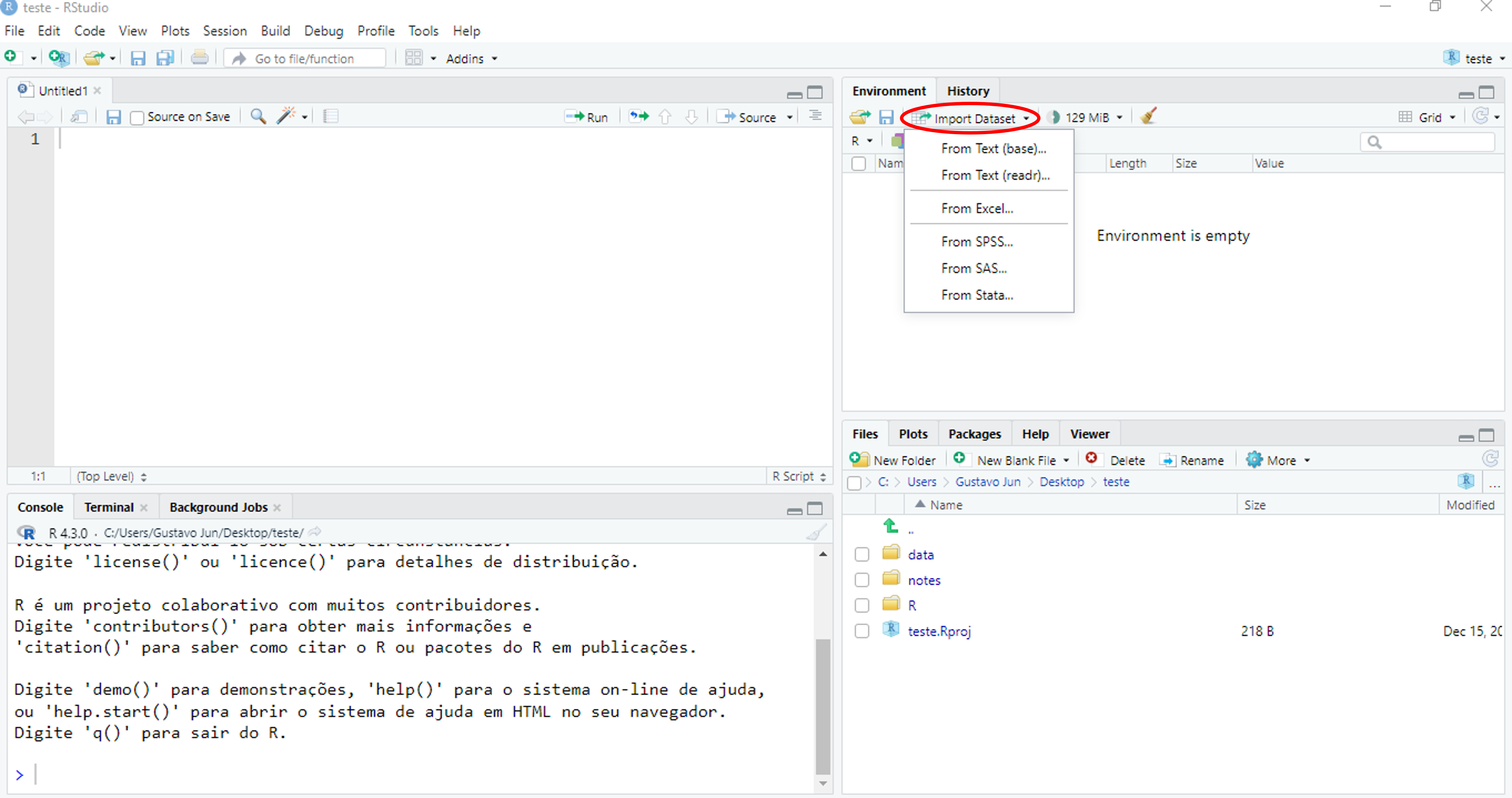
Task: Open the 129 MiB memory usage dropdown
Action: point(1086,117)
